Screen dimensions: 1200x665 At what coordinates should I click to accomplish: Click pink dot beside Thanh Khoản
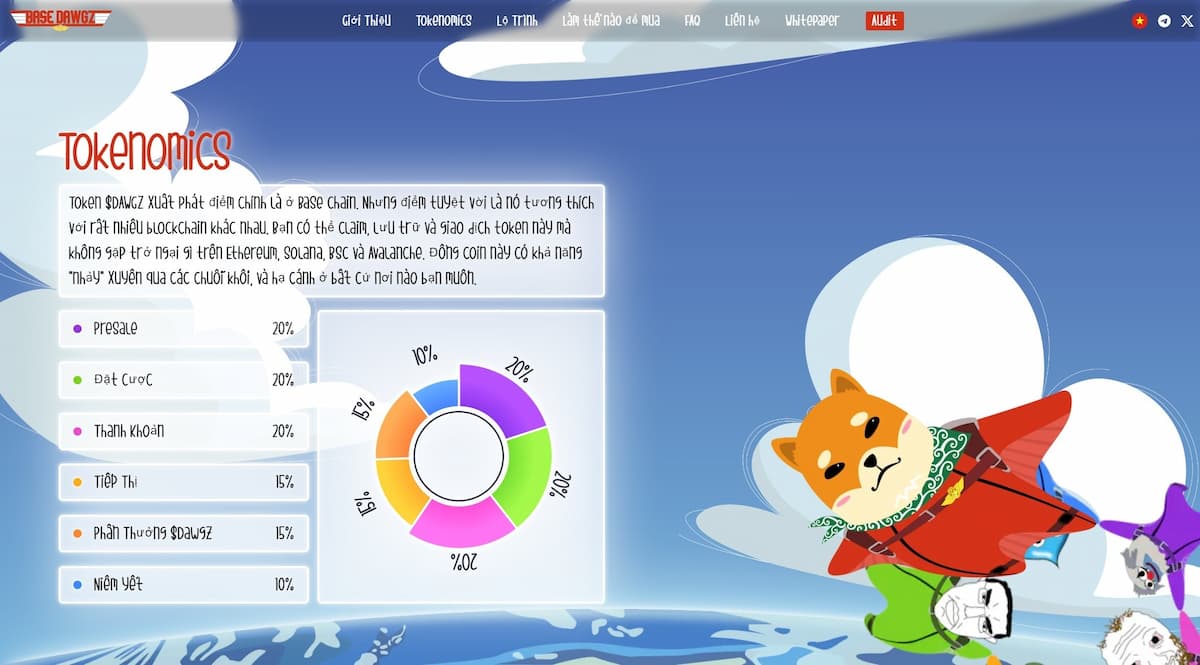(78, 432)
